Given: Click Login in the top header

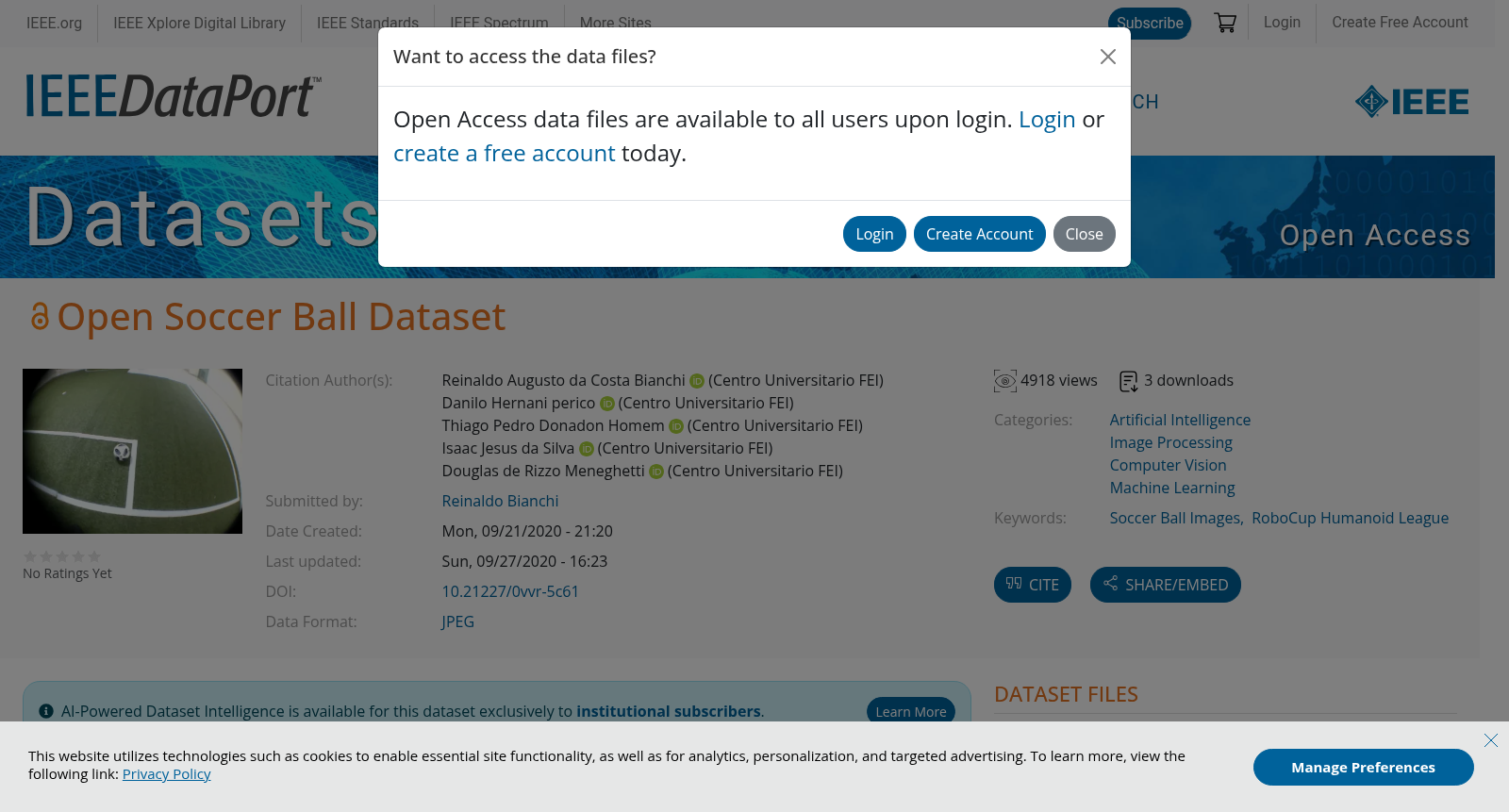Looking at the screenshot, I should pos(1282,22).
